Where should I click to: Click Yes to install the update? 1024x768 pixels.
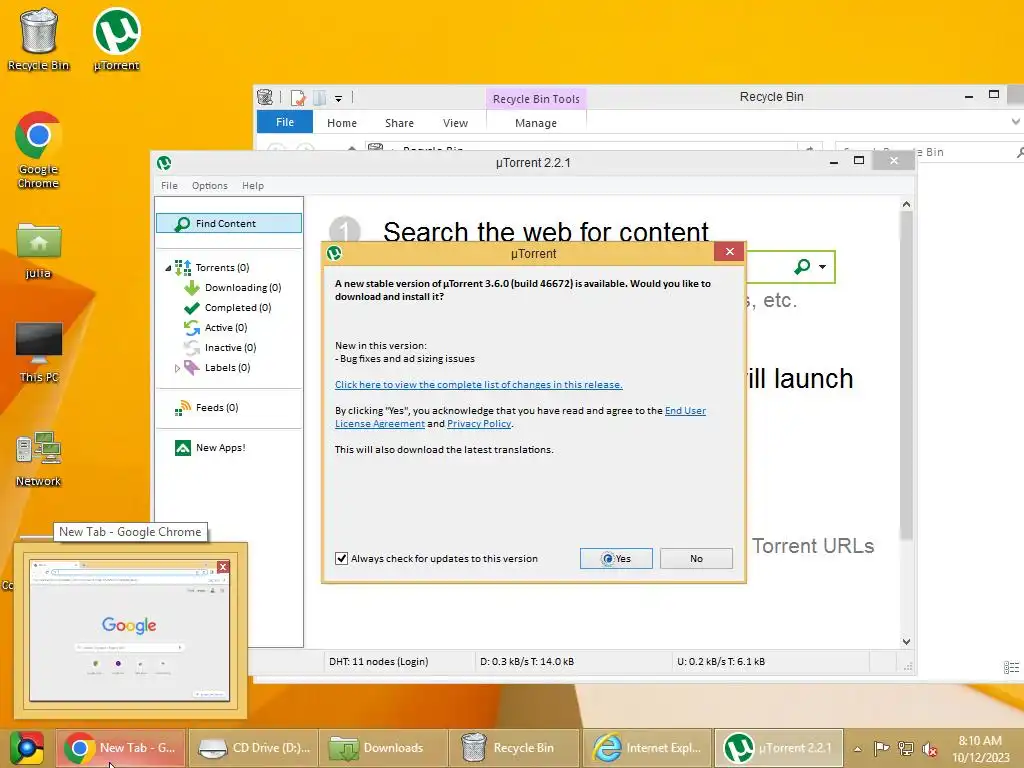[616, 558]
